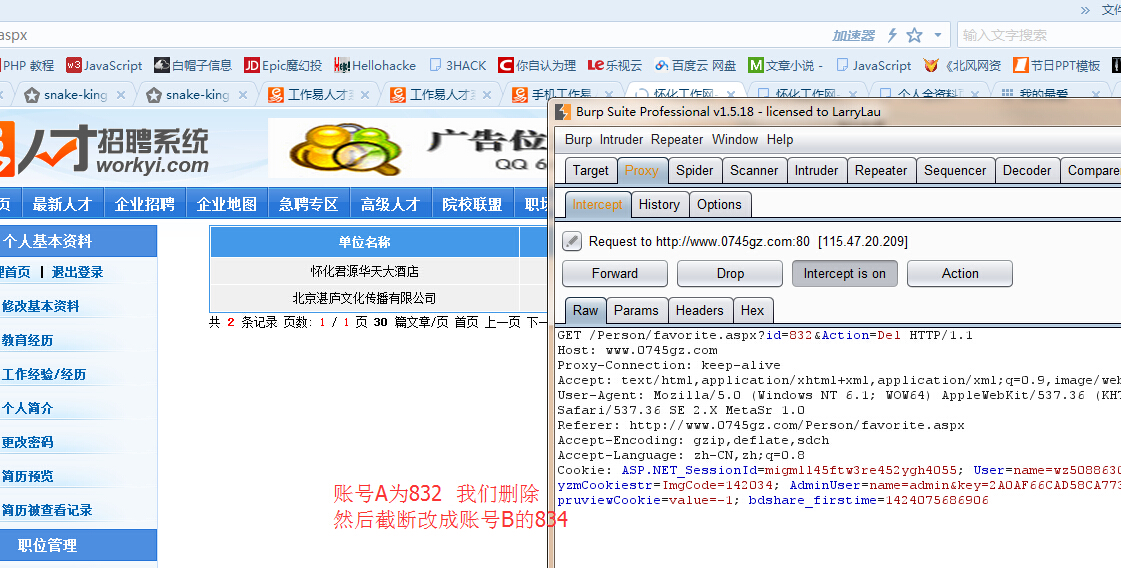Click the lightning accelerator icon in address bar
This screenshot has width=1121, height=568.
pos(892,35)
